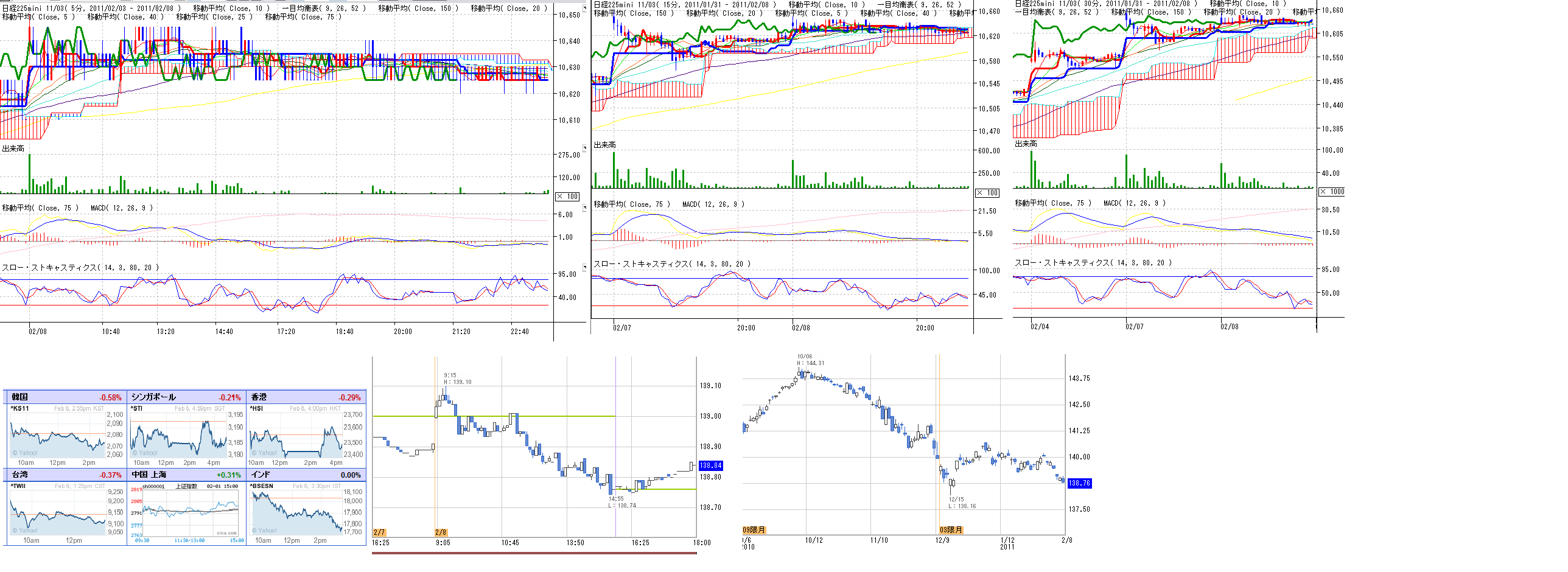
Task: Click the インド market header
Action: pyautogui.click(x=306, y=475)
